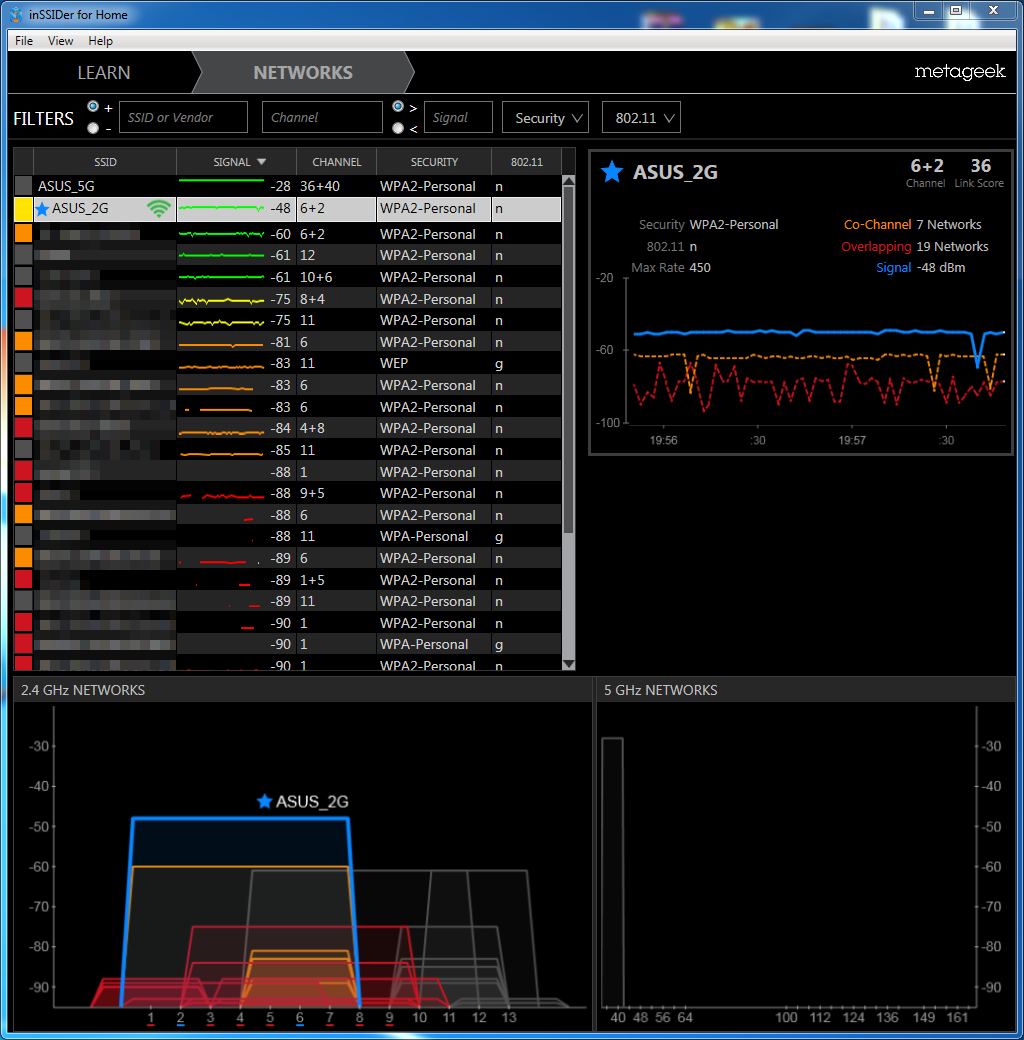
Task: Click the network list scrollbar up arrow
Action: point(568,181)
